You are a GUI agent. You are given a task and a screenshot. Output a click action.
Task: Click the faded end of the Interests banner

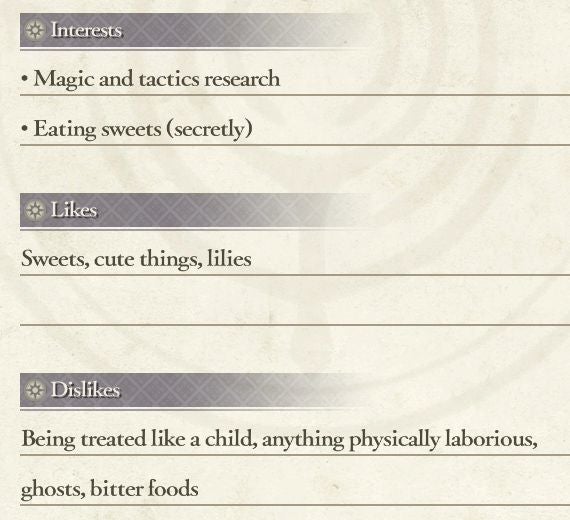click(327, 30)
